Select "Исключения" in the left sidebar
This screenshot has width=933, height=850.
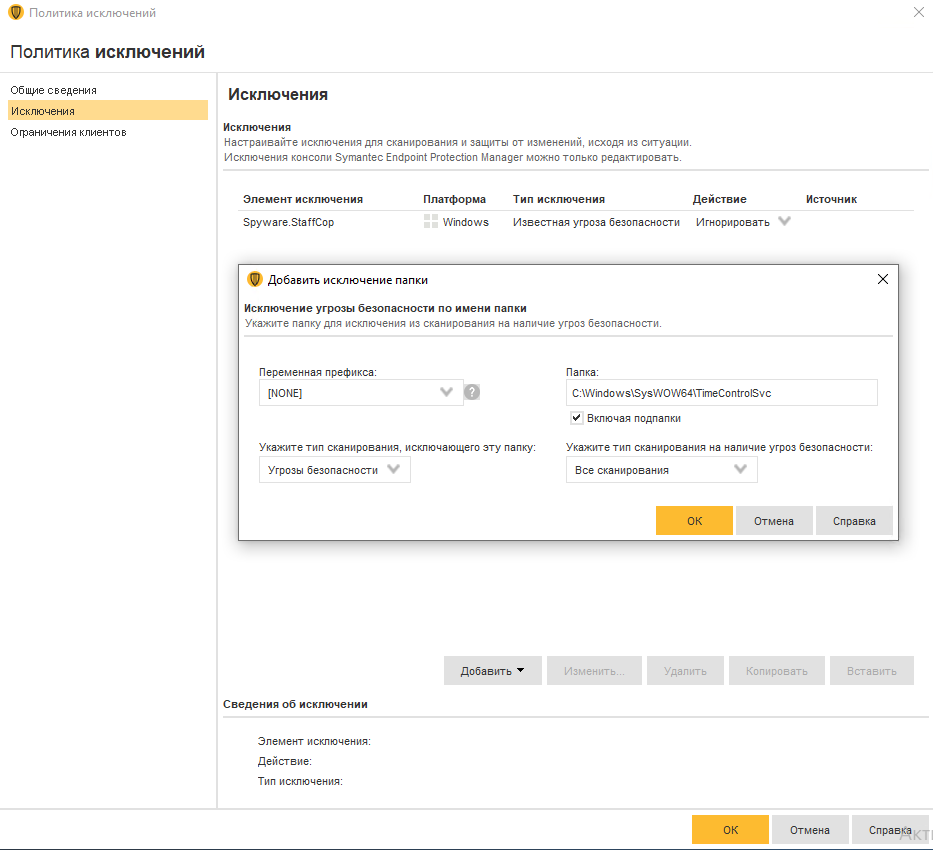[x=43, y=110]
